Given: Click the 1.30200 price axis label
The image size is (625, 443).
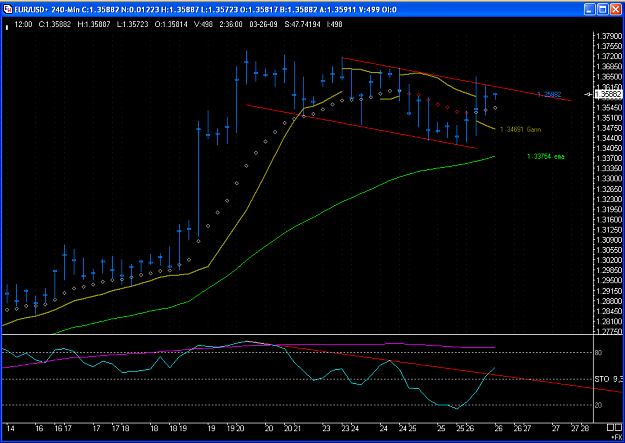Looking at the screenshot, I should (609, 260).
